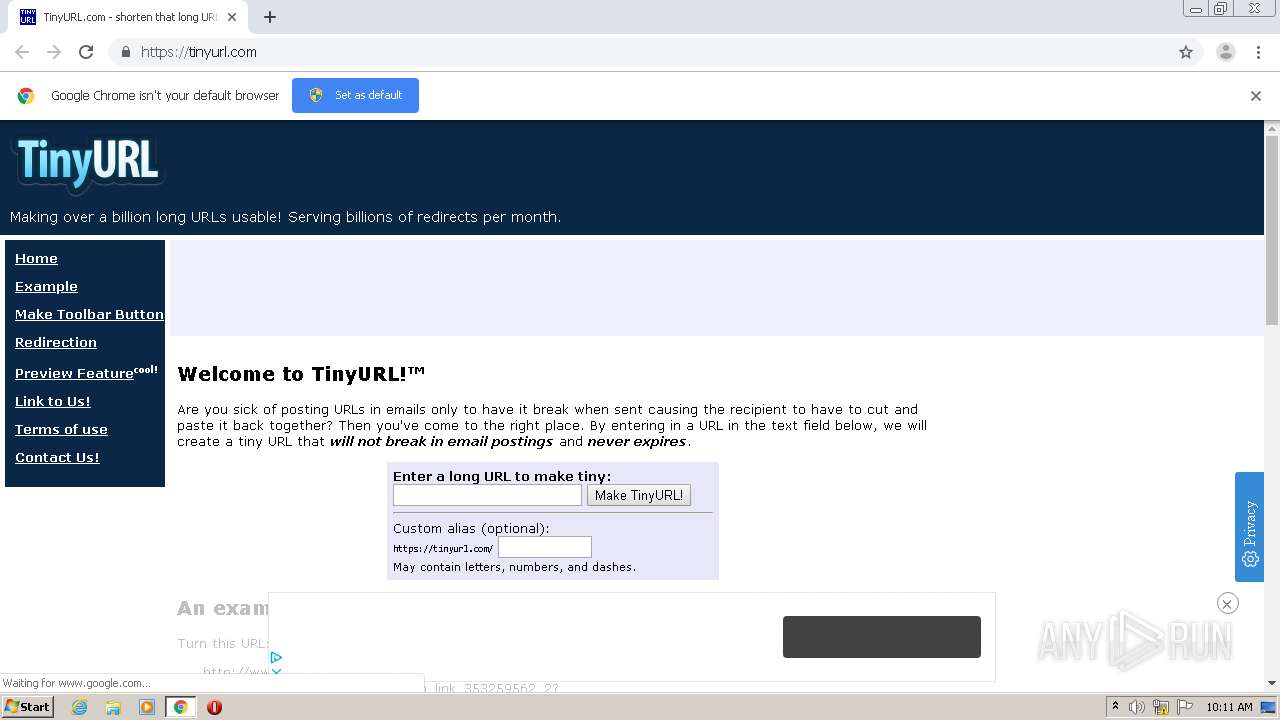1280x720 pixels.
Task: Open Terms of use link
Action: coord(61,429)
